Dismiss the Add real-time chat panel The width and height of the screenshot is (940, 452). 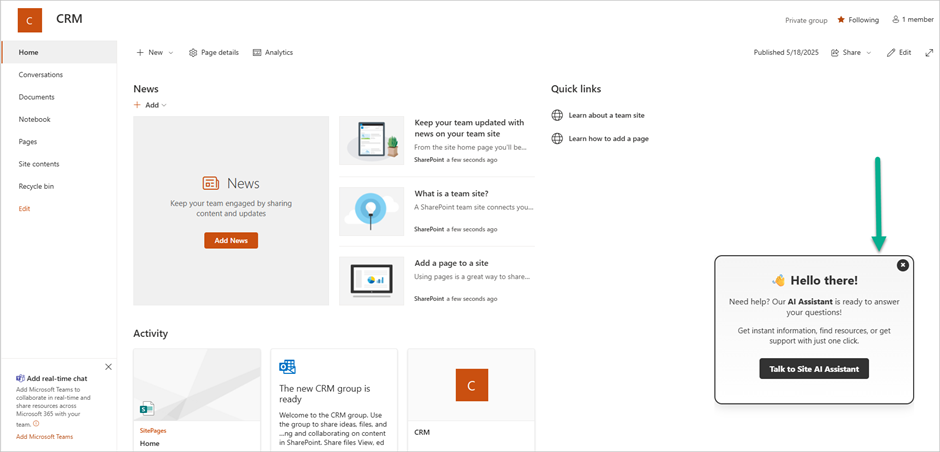(x=108, y=367)
